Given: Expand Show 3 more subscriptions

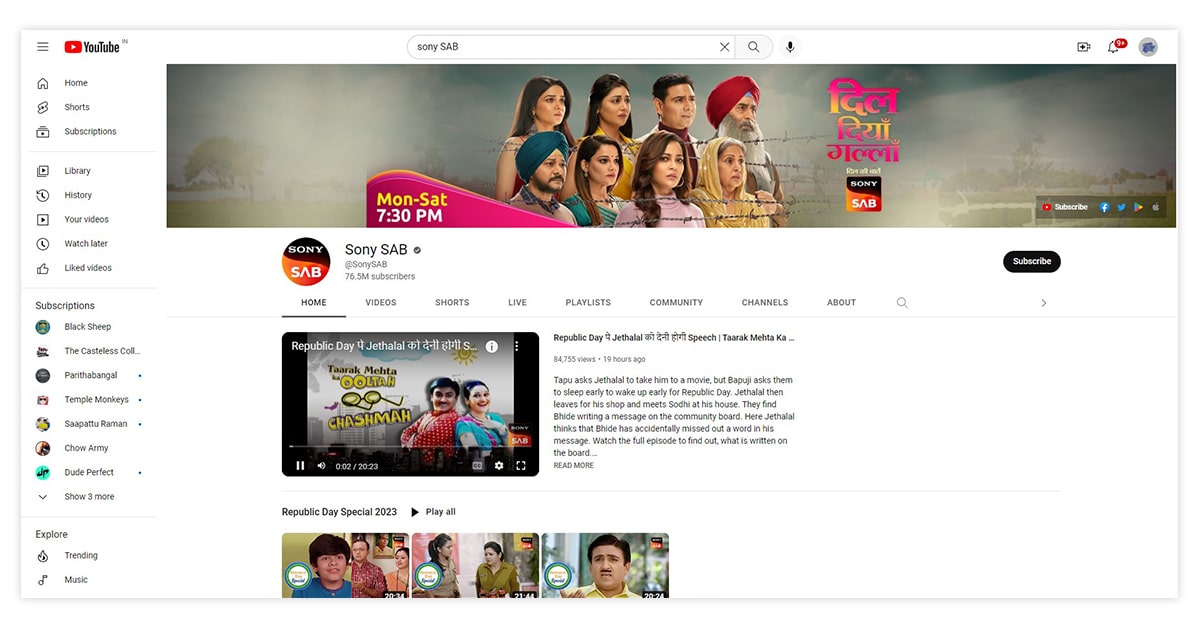Looking at the screenshot, I should (x=89, y=497).
